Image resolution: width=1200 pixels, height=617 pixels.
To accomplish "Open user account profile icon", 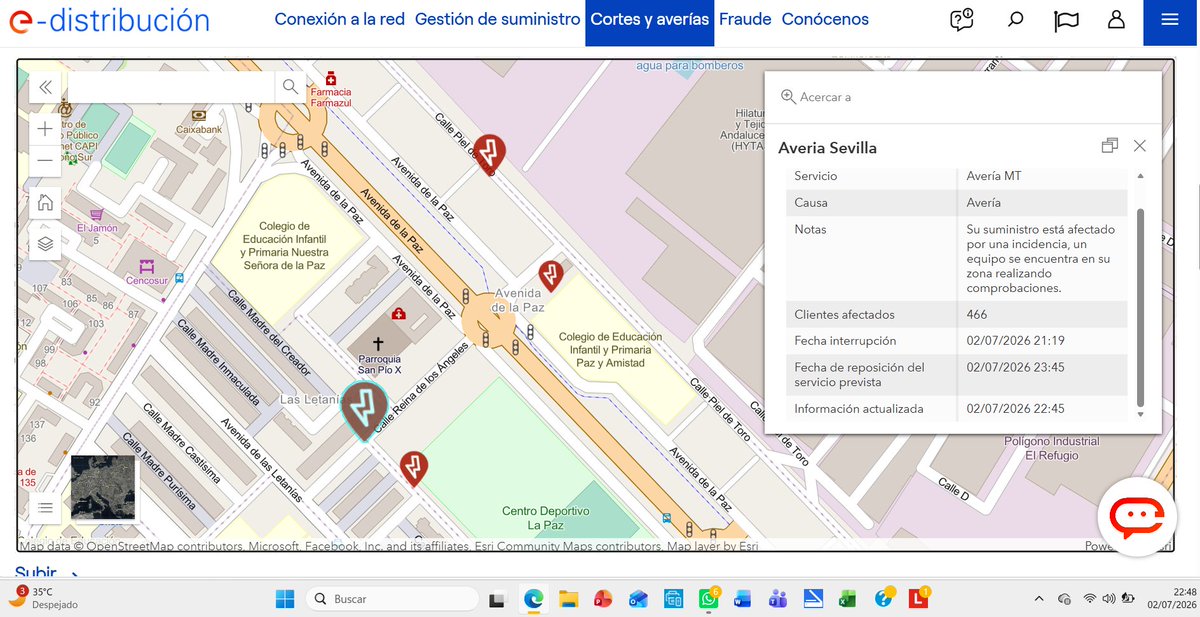I will 1116,20.
